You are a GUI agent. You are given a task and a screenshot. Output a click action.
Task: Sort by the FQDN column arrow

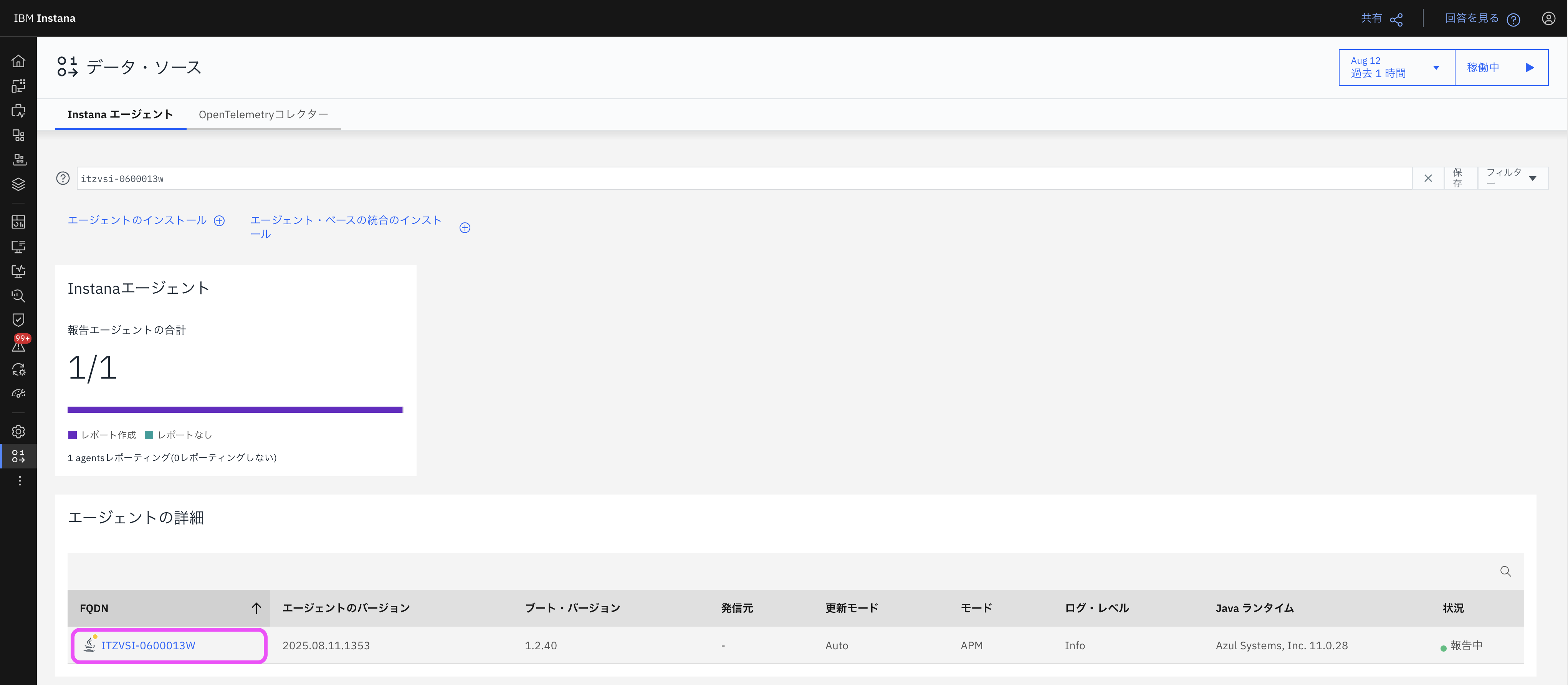pyautogui.click(x=256, y=608)
